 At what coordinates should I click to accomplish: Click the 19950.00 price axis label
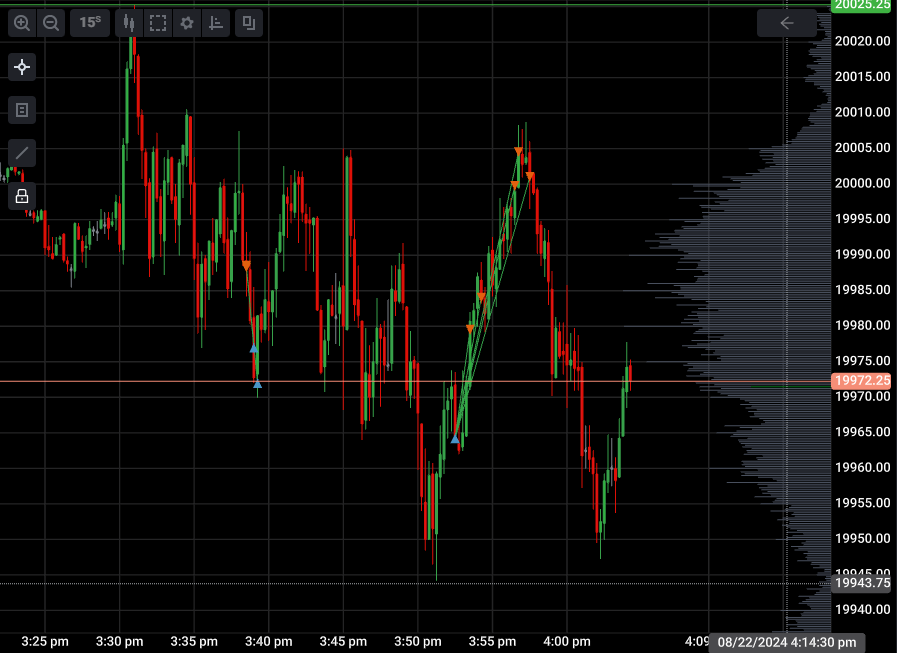[863, 539]
